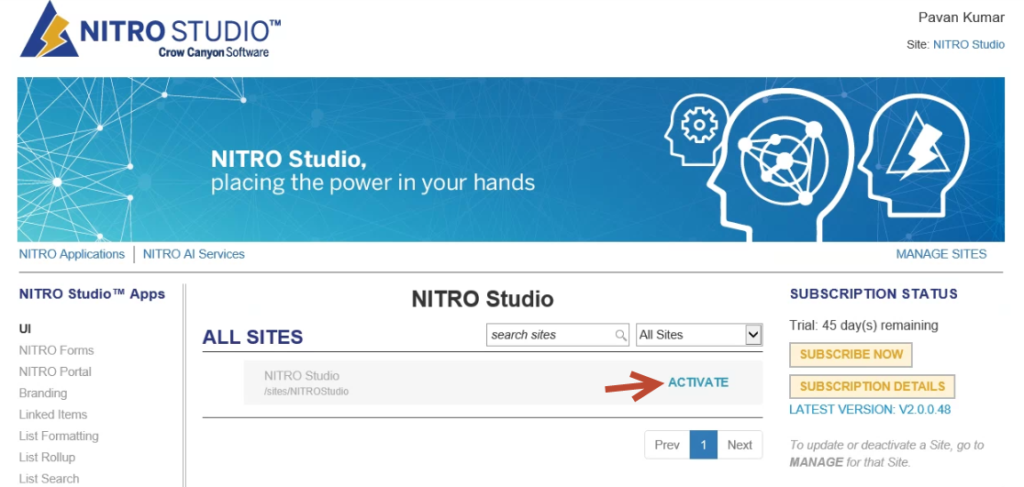Click the NITRO Studio site link in header
Viewport: 1024px width, 487px height.
[x=968, y=45]
